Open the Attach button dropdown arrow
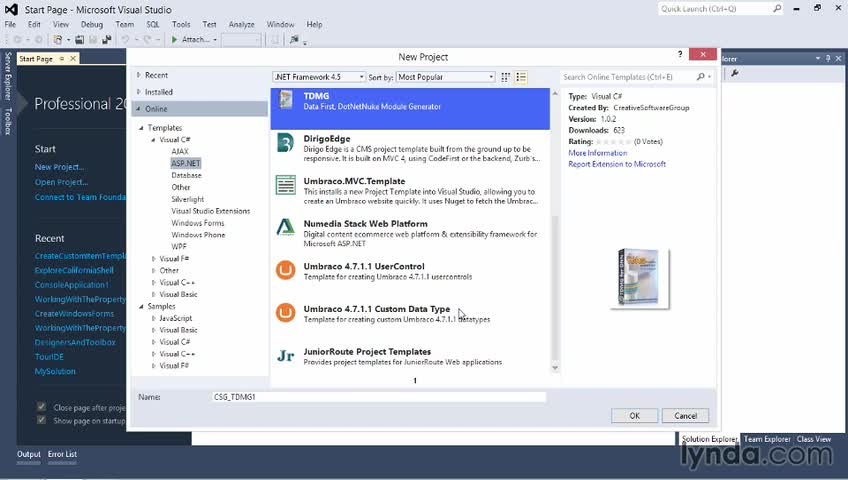Viewport: 848px width, 480px height. pyautogui.click(x=215, y=40)
